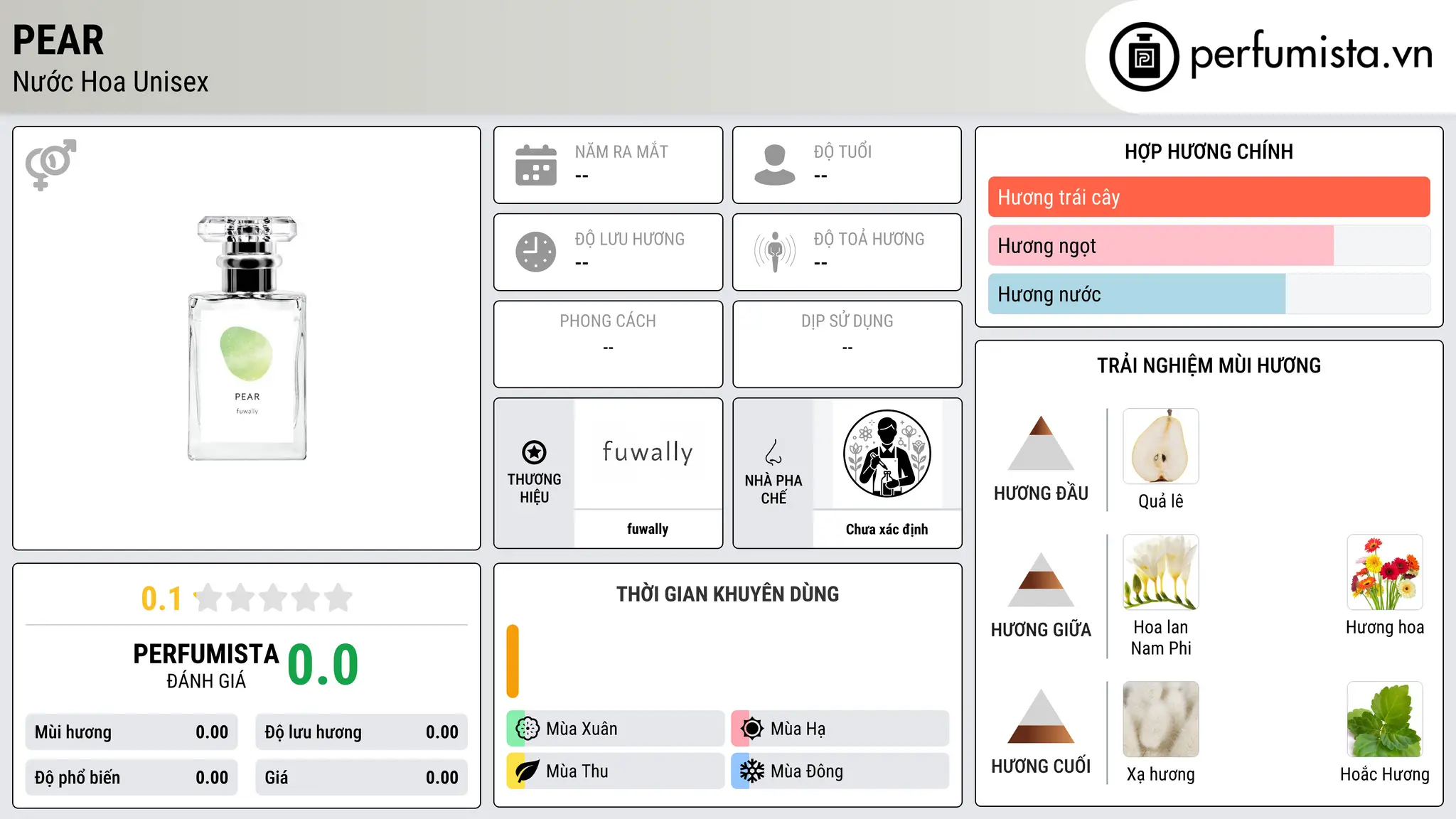Click the flower icon for Mùa Xuân
The image size is (1456, 819).
tap(528, 729)
